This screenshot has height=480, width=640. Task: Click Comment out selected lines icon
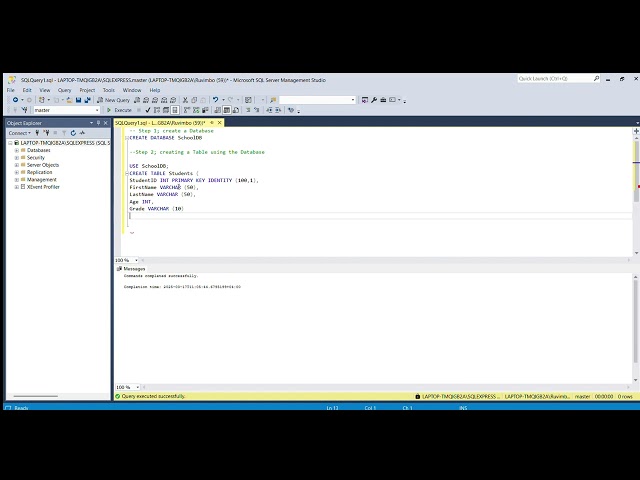click(248, 110)
